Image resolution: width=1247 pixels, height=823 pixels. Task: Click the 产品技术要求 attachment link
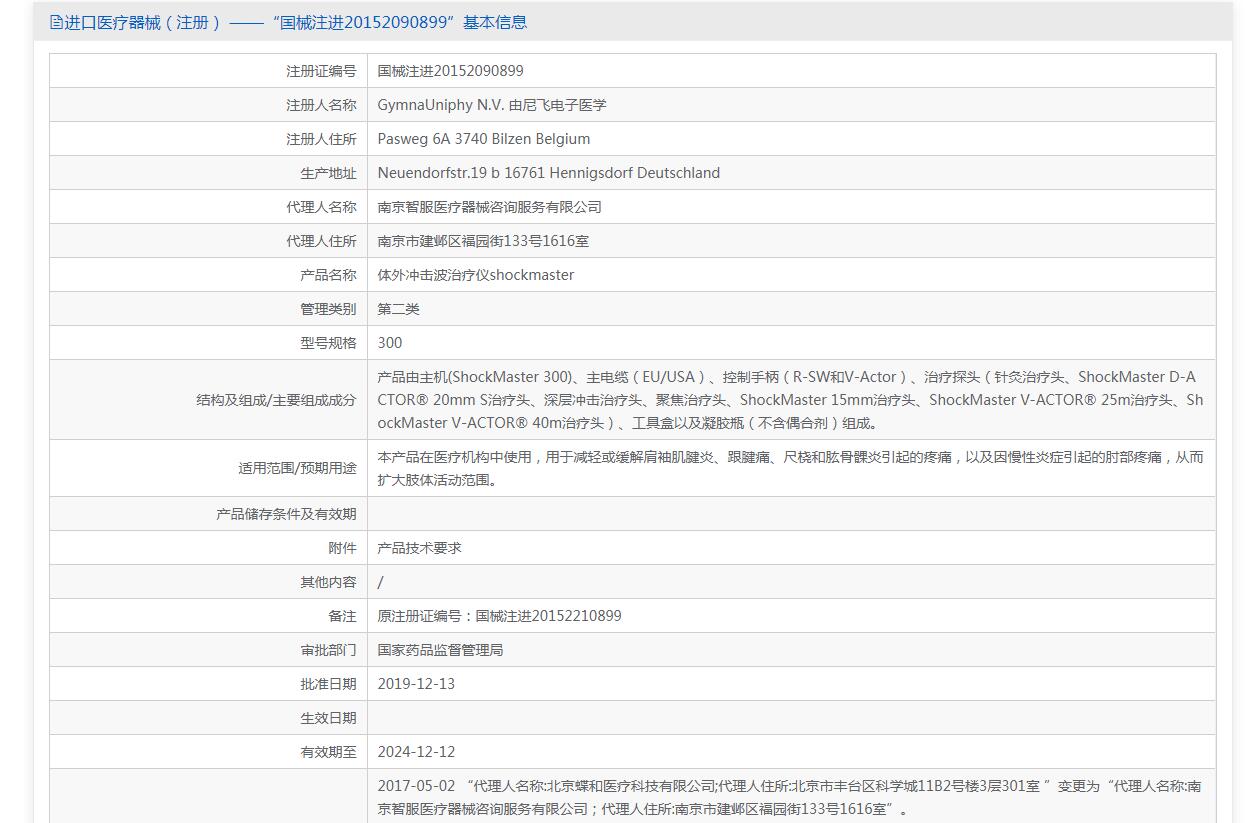(419, 548)
